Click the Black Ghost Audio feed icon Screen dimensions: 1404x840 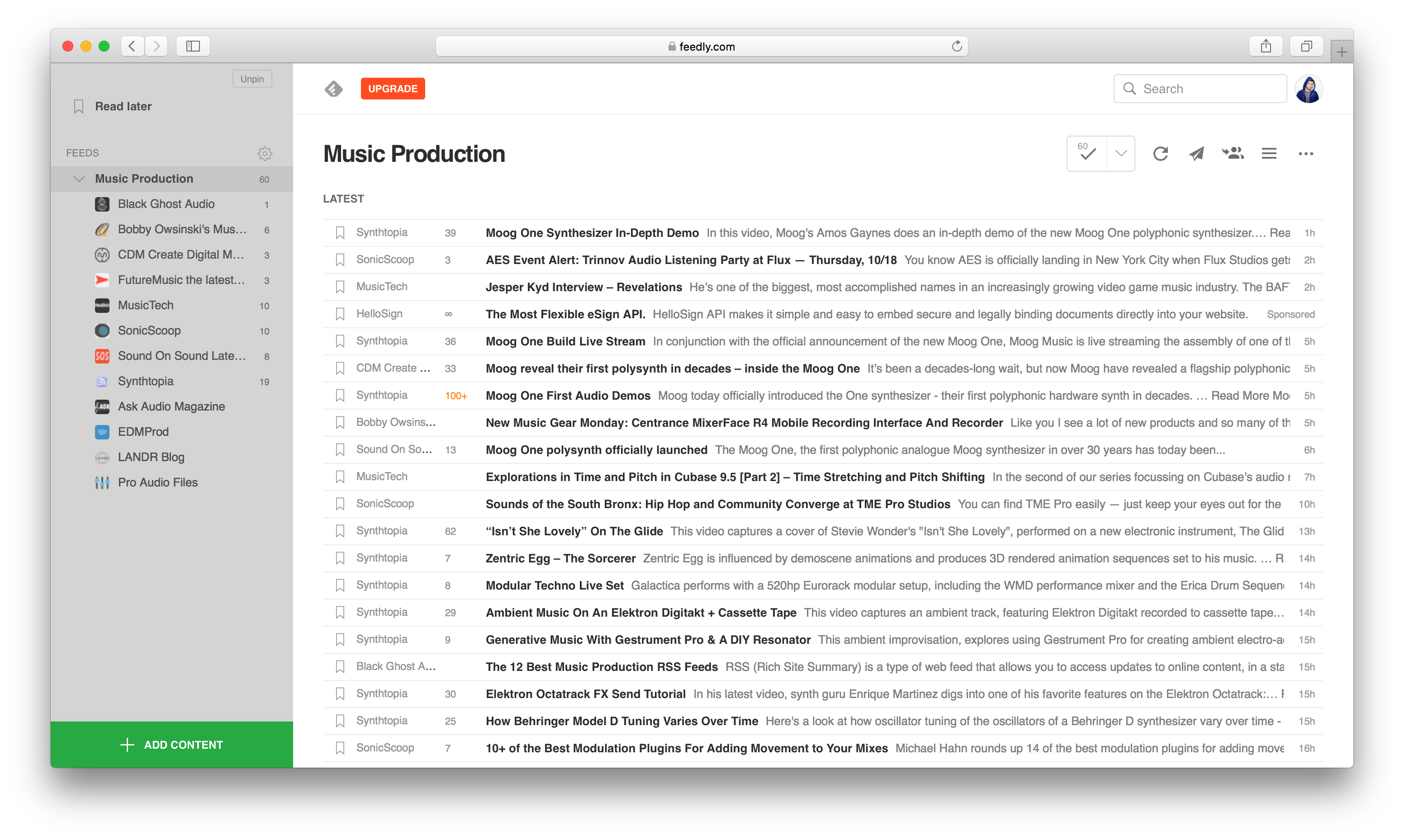pos(102,204)
